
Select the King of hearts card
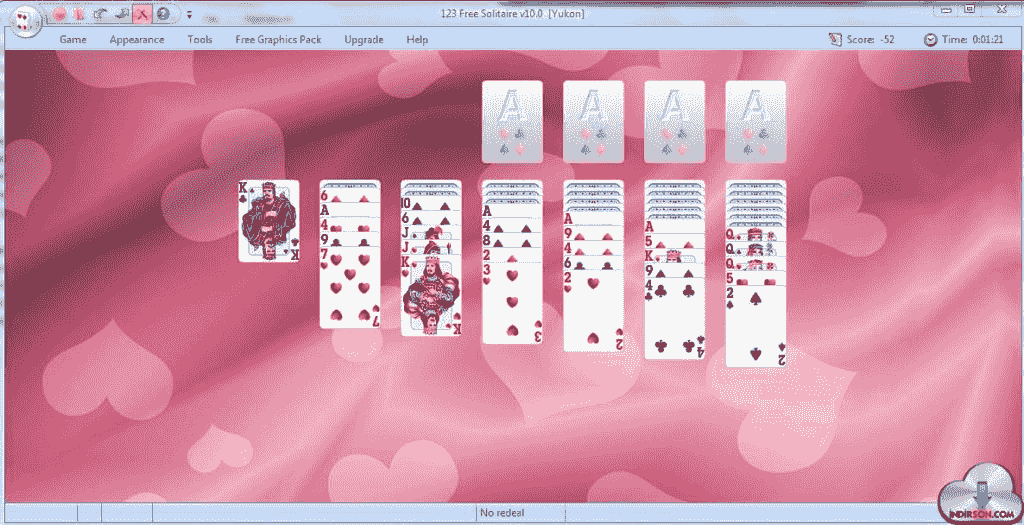coord(431,296)
